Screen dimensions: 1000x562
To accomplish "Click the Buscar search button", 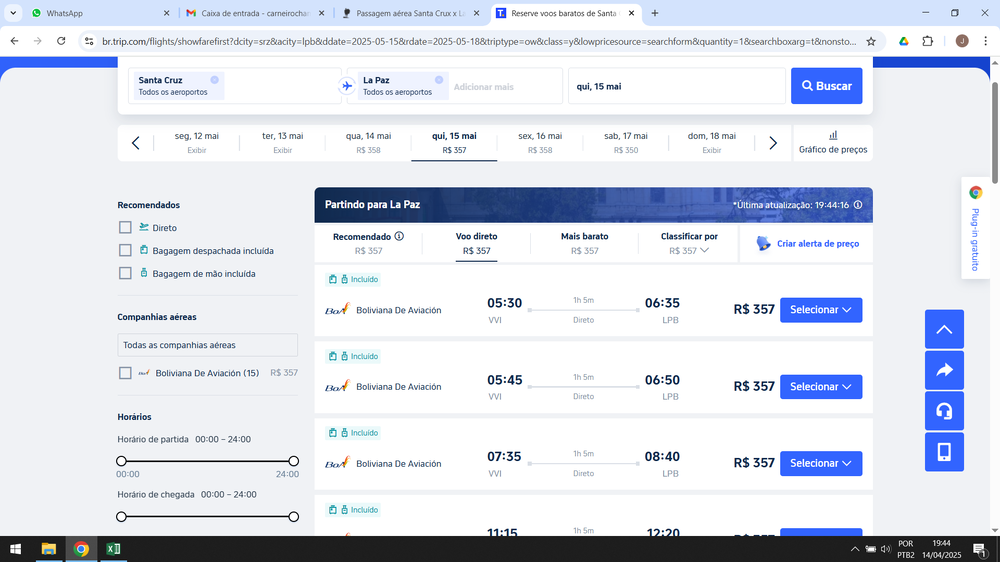I will (x=826, y=86).
